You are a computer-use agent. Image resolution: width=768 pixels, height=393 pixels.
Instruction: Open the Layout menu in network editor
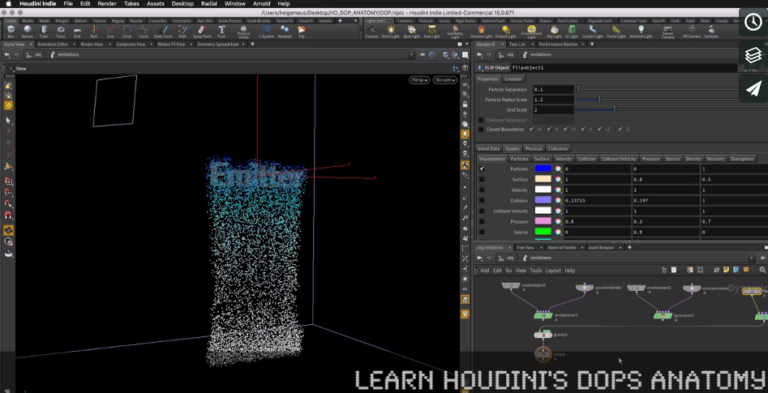(553, 270)
